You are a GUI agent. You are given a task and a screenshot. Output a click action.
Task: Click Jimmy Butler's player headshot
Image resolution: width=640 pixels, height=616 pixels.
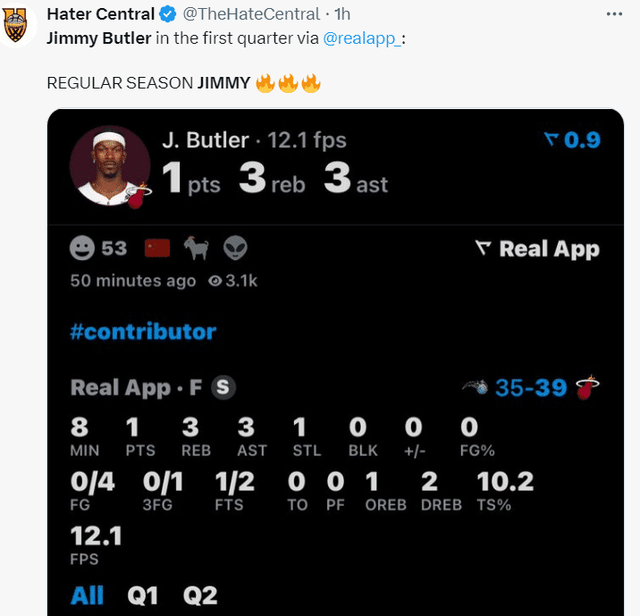point(109,166)
